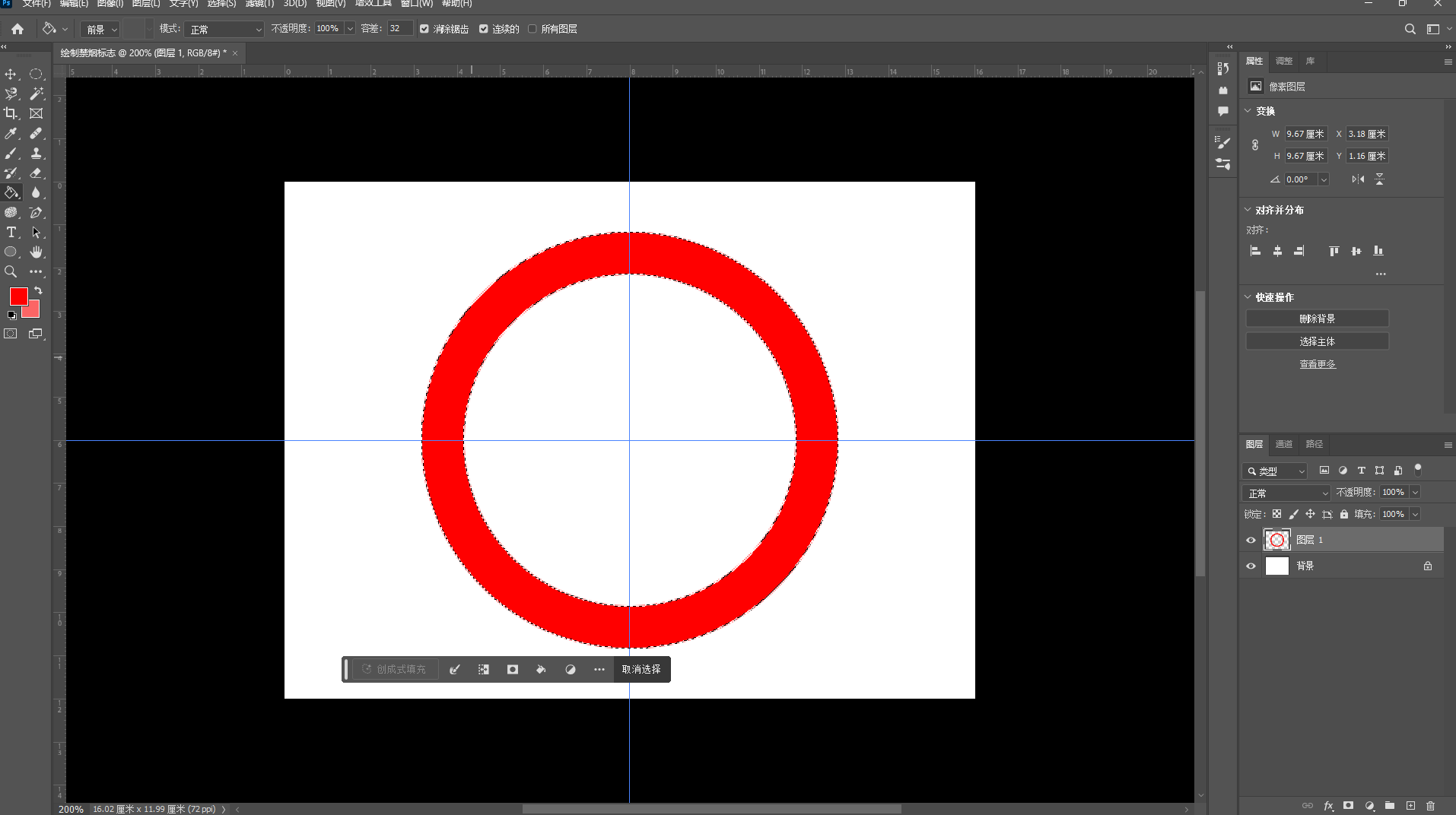The width and height of the screenshot is (1456, 815).
Task: Select the Healing Brush bandage tool
Action: coord(36,133)
